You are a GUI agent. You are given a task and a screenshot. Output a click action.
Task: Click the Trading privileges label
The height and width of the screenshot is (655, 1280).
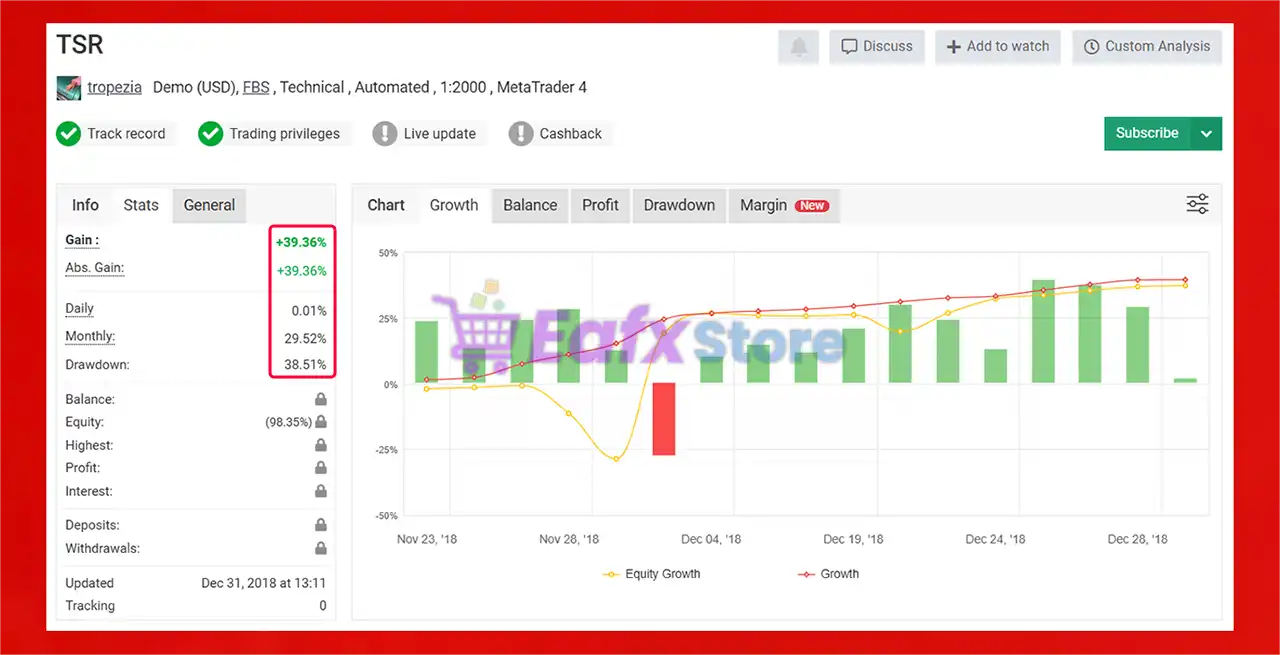pyautogui.click(x=285, y=134)
